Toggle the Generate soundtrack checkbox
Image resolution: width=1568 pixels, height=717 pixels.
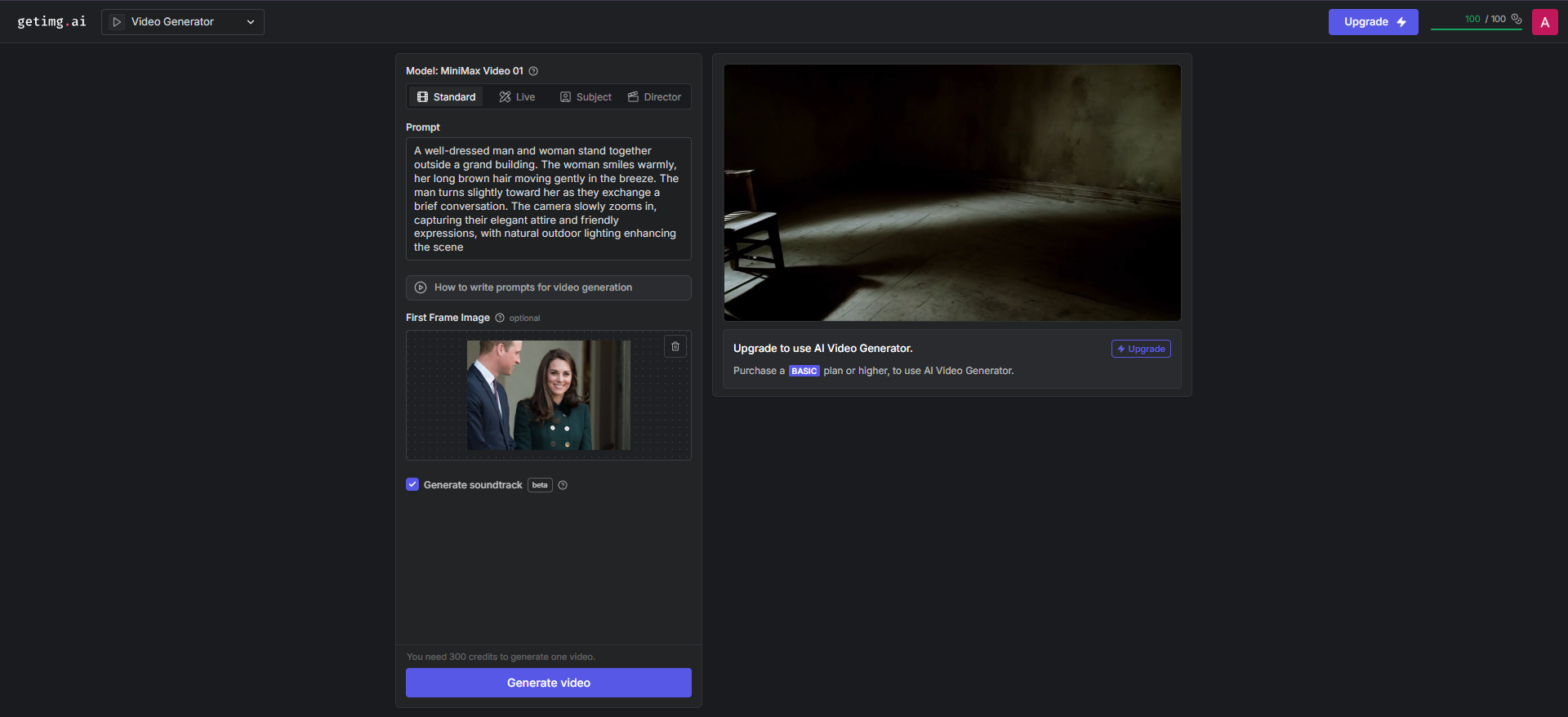pos(412,484)
